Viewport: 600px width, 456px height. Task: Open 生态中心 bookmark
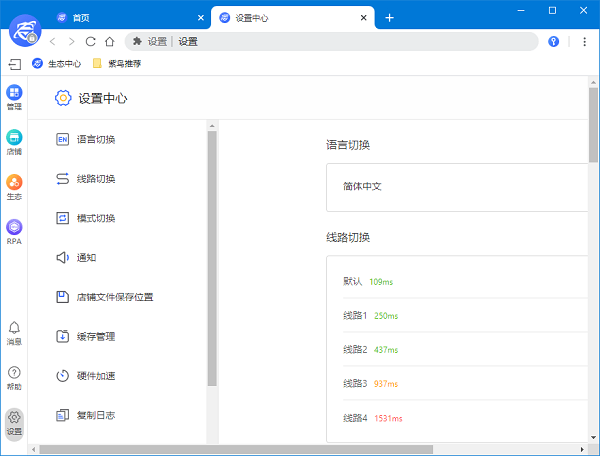click(57, 64)
